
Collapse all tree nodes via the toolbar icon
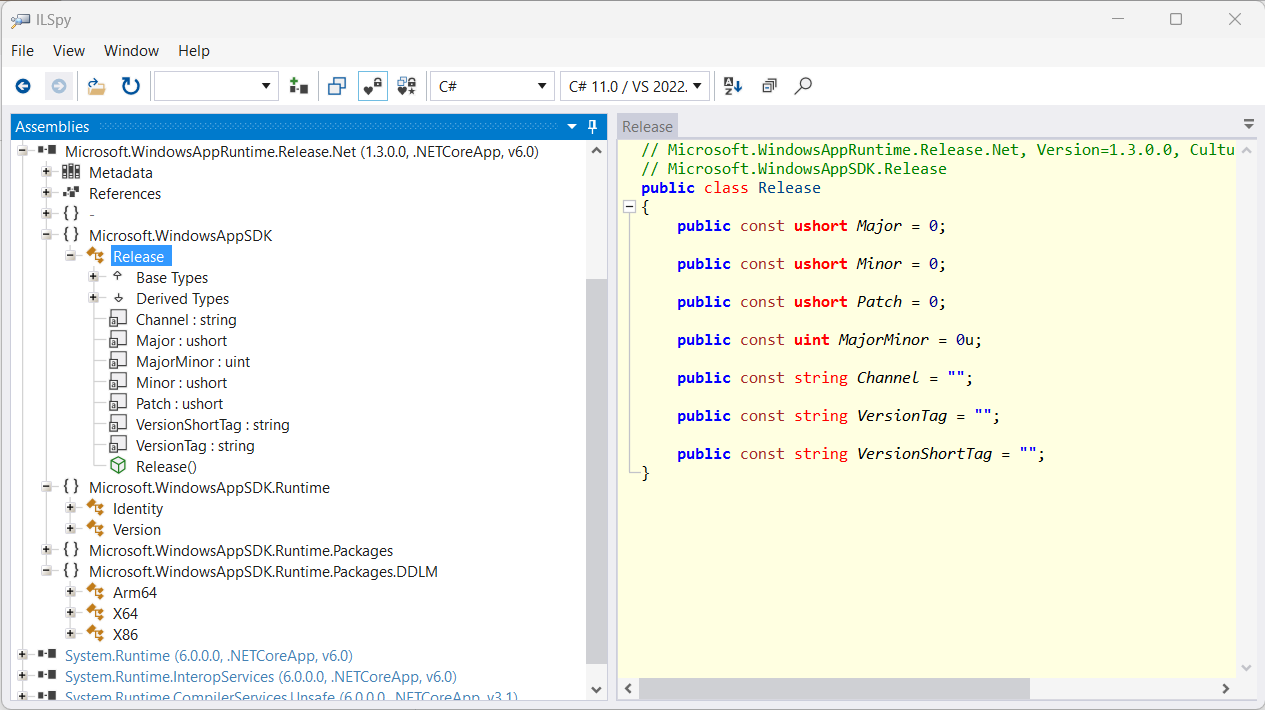pos(768,86)
